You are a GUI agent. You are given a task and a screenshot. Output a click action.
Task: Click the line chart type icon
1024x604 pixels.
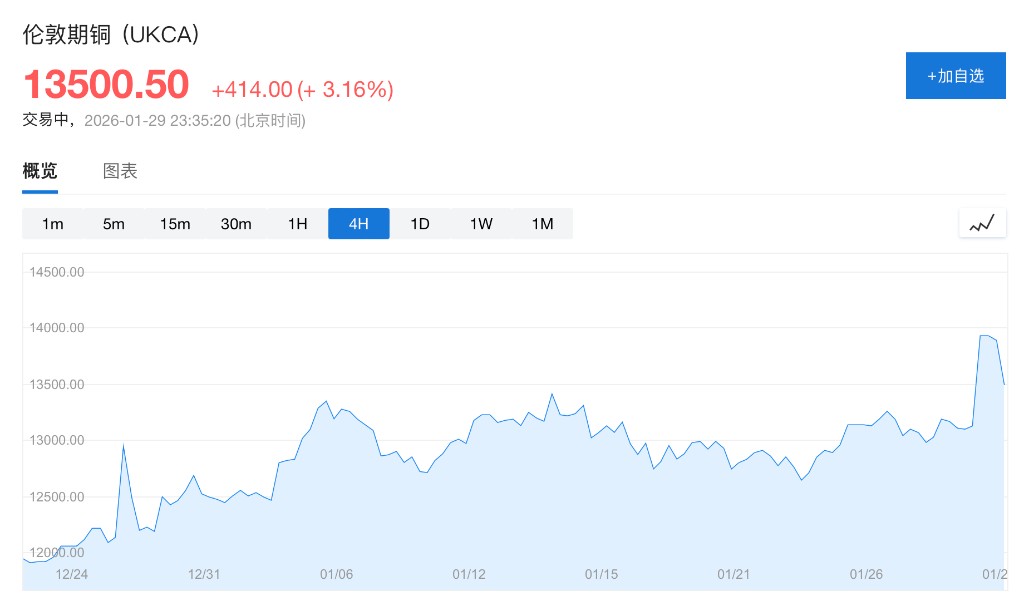point(982,224)
